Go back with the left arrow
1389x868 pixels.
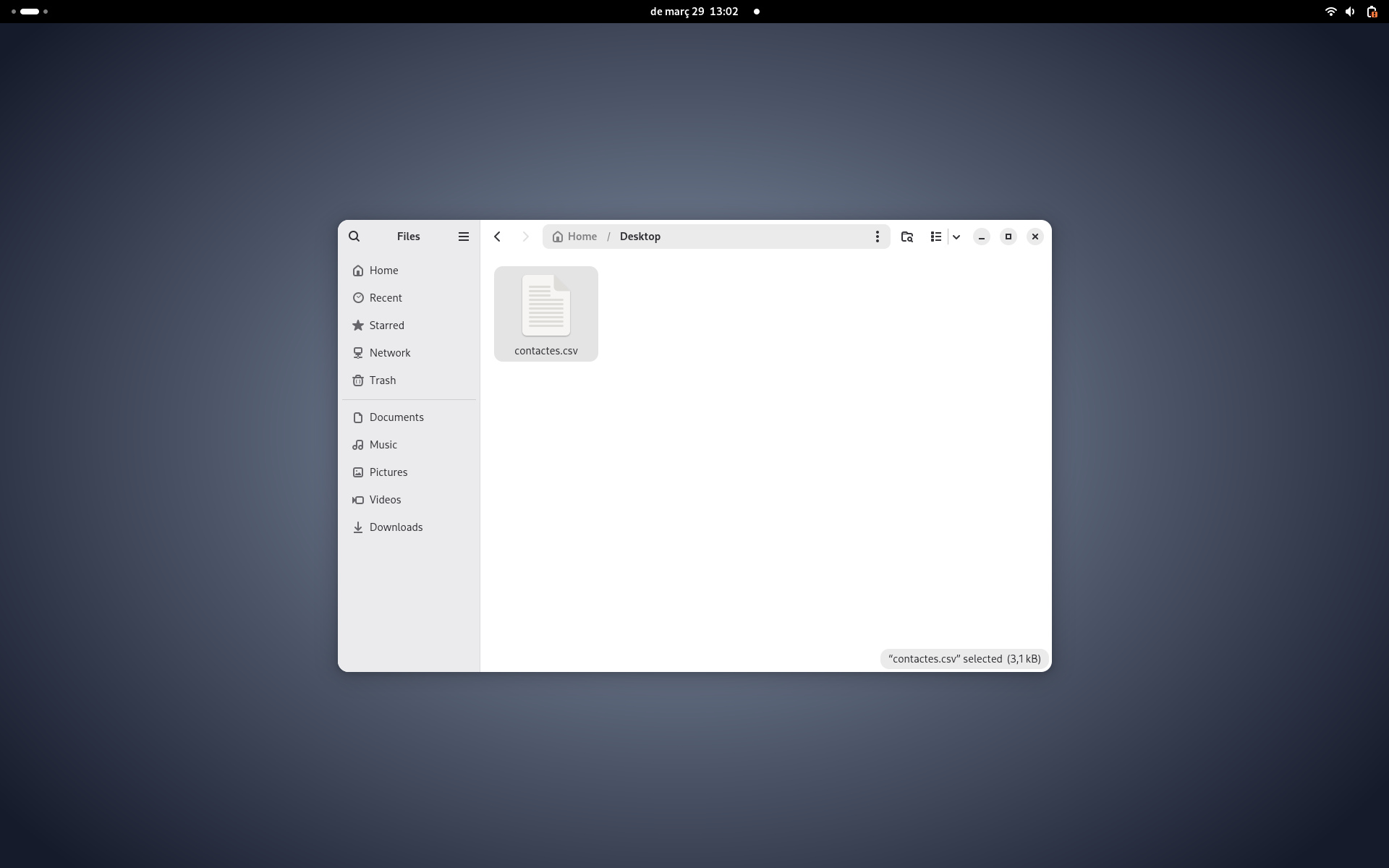[497, 237]
